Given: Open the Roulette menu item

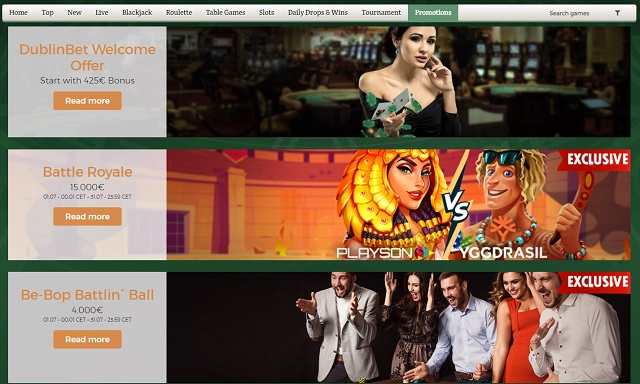Looking at the screenshot, I should (179, 13).
